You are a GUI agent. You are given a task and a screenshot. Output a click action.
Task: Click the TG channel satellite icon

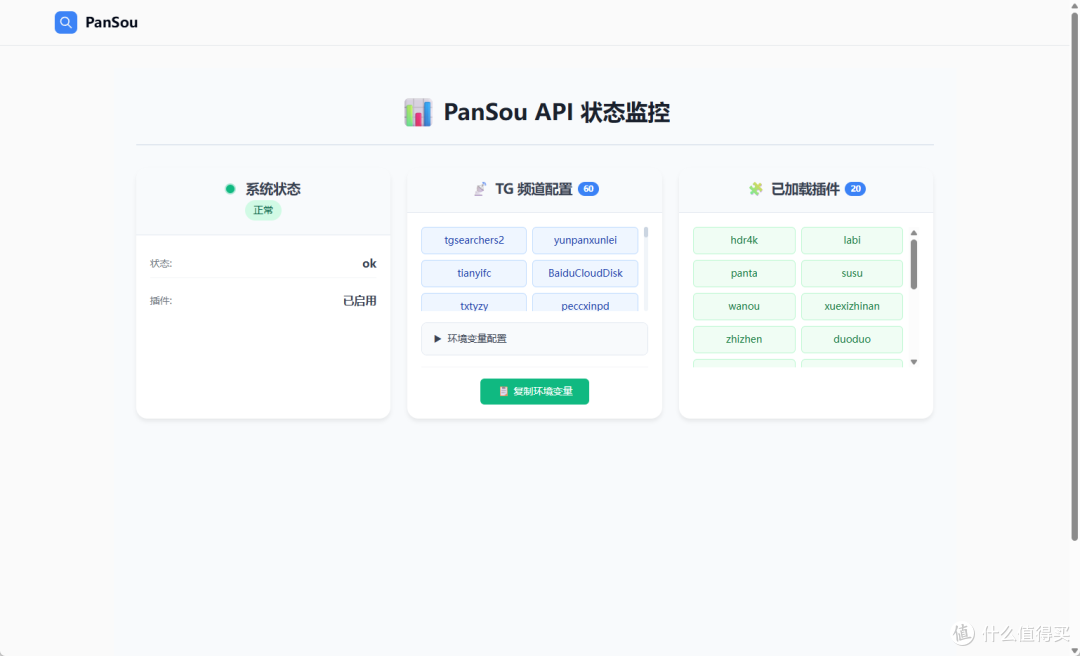click(x=480, y=189)
